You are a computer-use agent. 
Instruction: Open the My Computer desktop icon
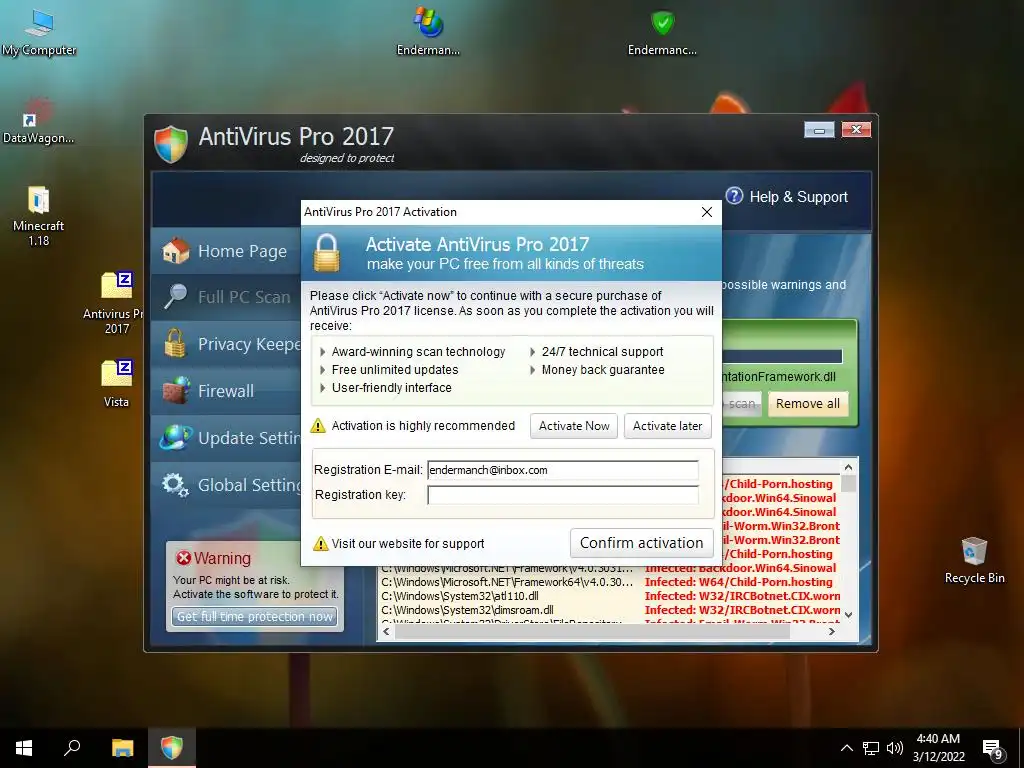[39, 33]
